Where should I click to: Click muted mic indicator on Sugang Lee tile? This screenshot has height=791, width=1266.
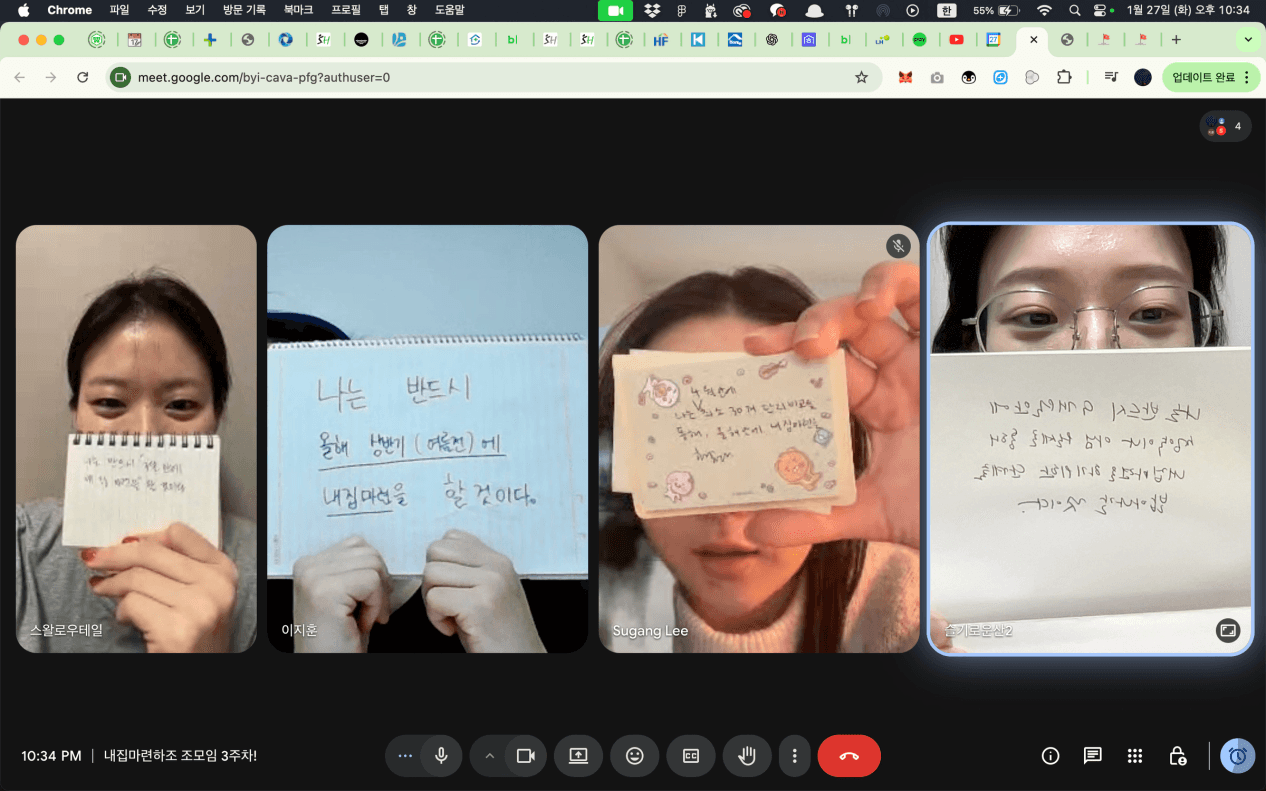point(898,246)
